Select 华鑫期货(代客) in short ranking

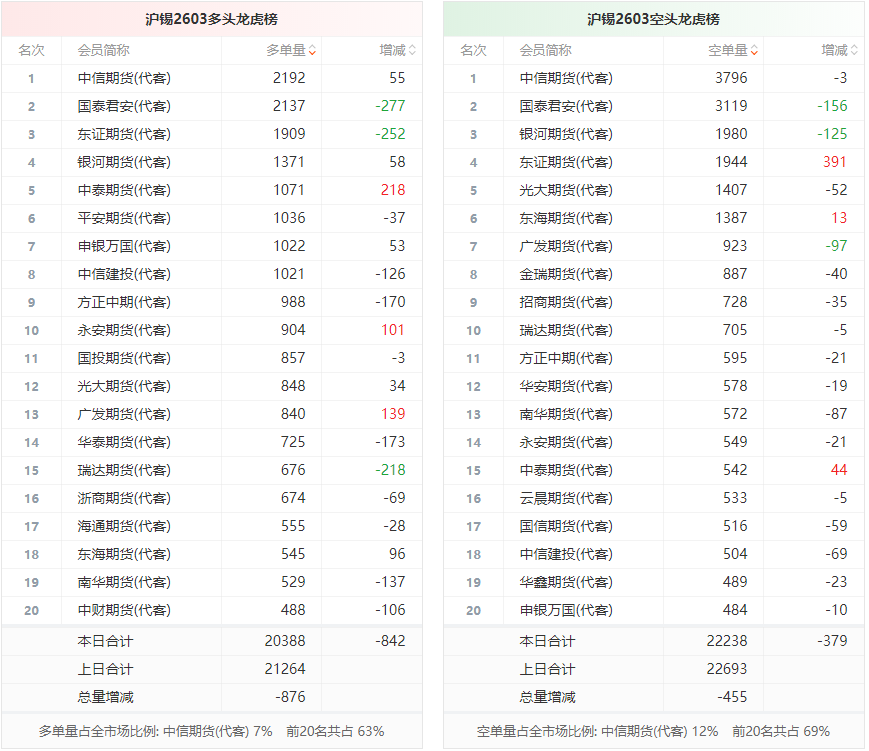(x=566, y=582)
